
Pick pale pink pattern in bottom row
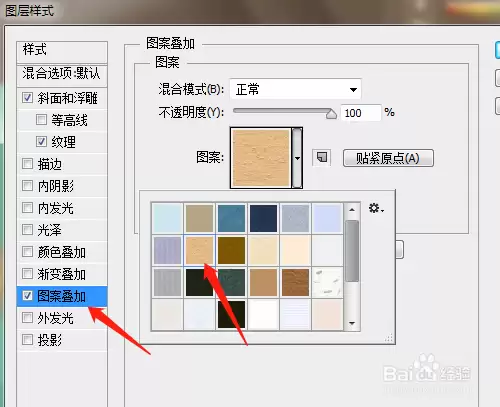pyautogui.click(x=327, y=314)
